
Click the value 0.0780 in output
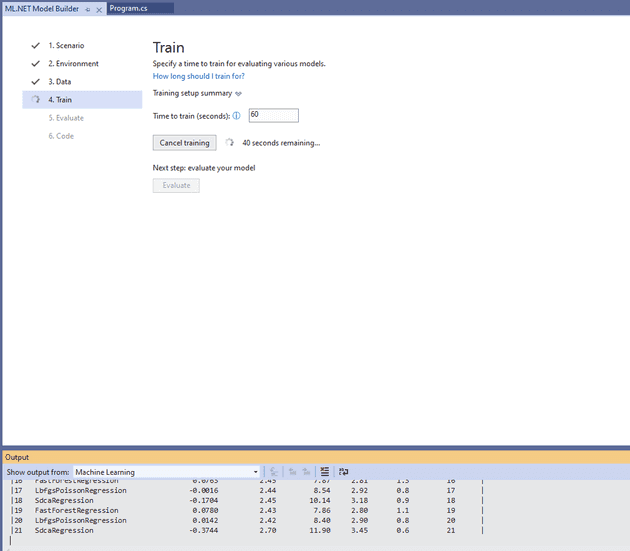coord(205,510)
